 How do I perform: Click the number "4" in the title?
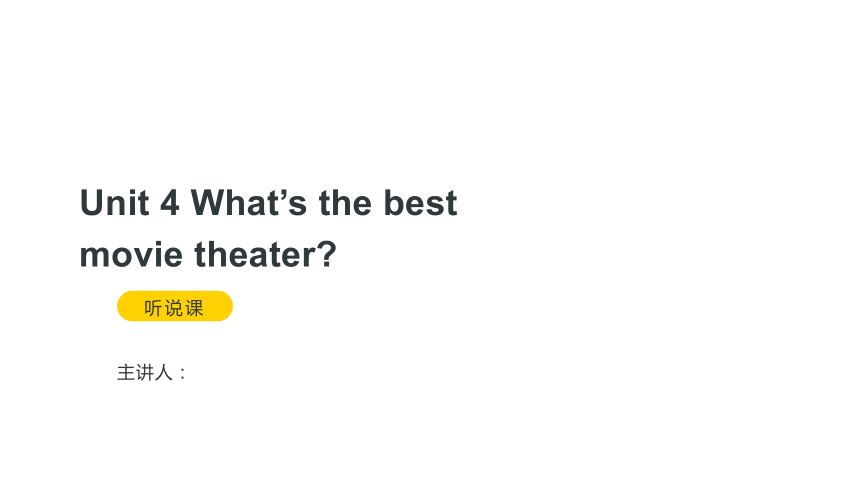point(169,203)
